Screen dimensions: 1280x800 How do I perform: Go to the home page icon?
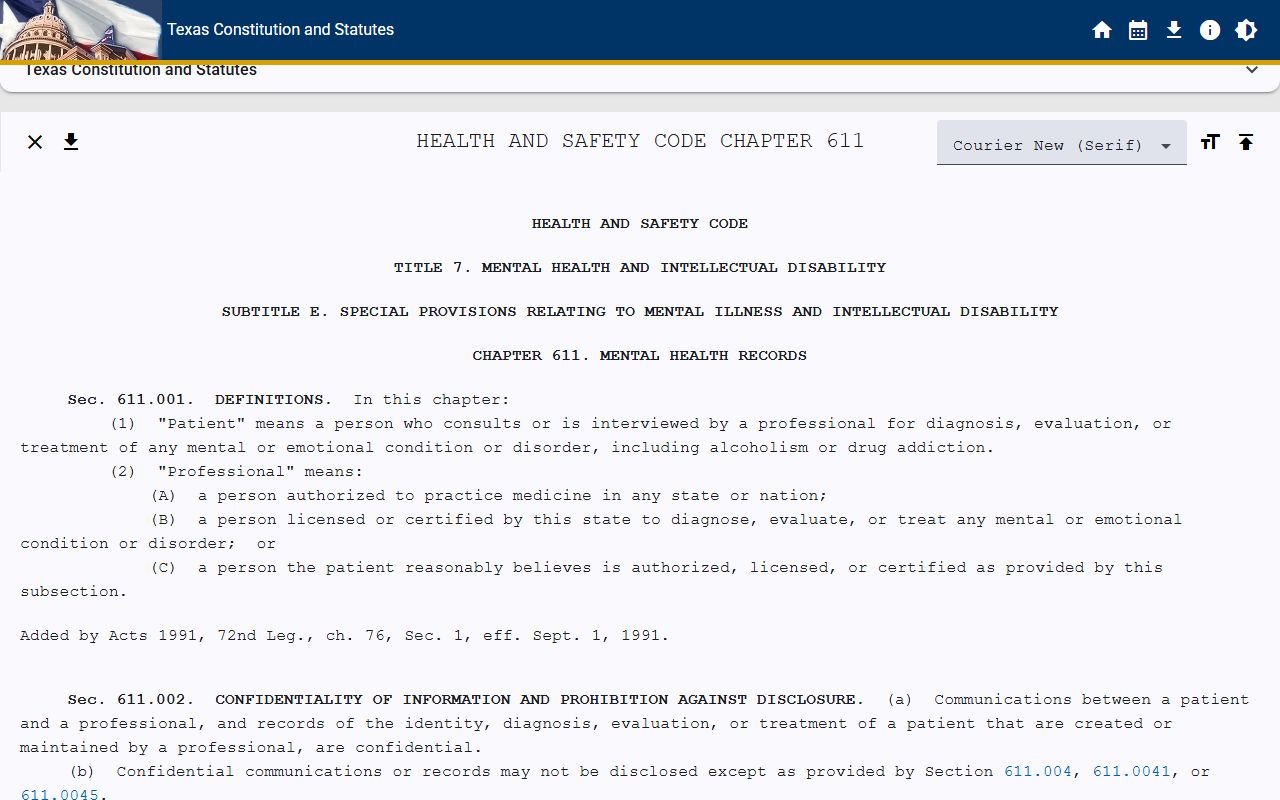[1102, 30]
